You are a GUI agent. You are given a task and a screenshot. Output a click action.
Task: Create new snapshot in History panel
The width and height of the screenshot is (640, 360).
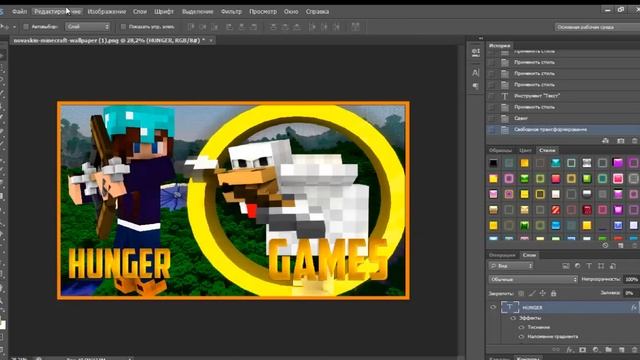[x=621, y=141]
